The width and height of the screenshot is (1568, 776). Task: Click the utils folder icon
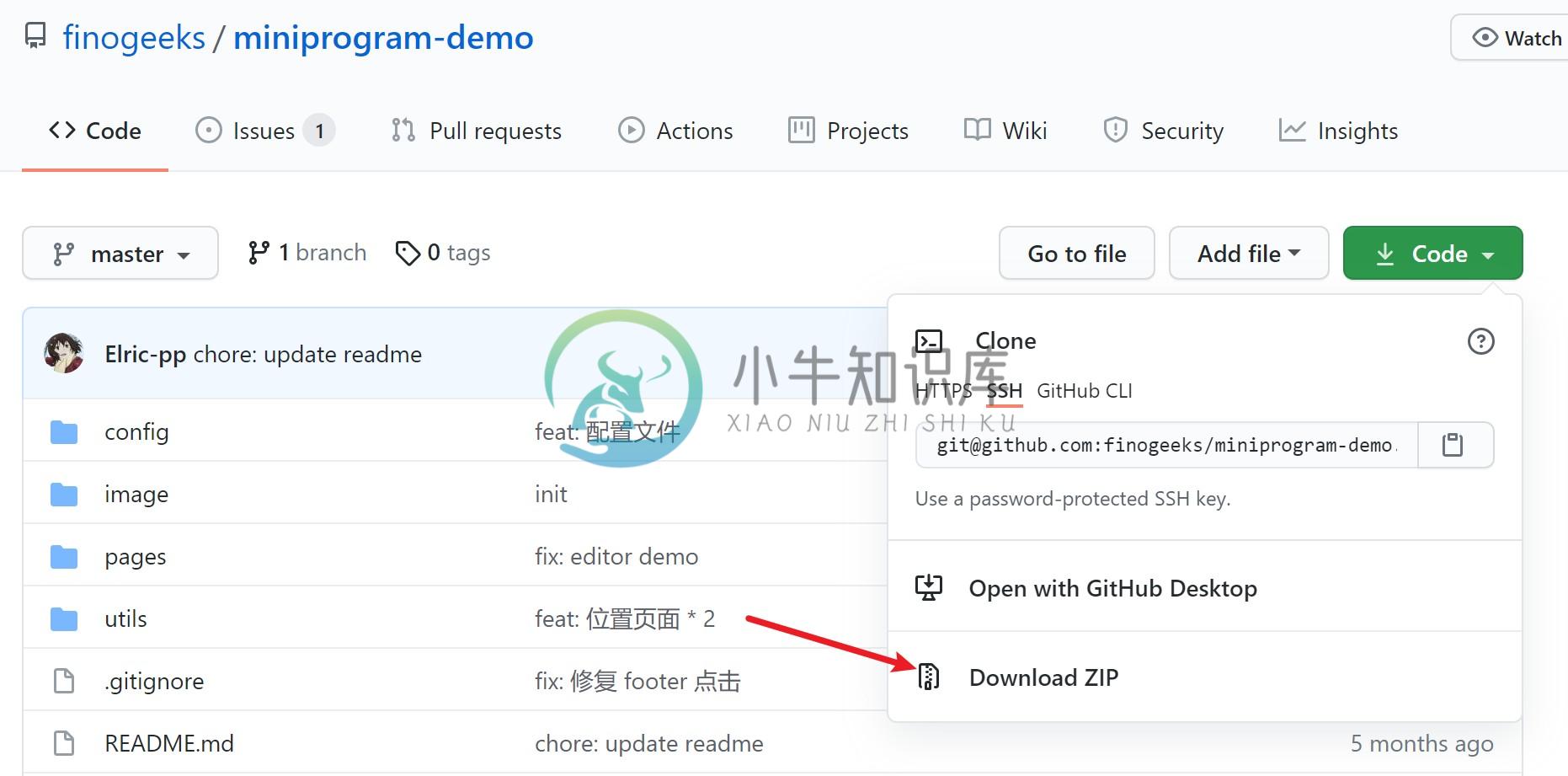click(x=64, y=619)
